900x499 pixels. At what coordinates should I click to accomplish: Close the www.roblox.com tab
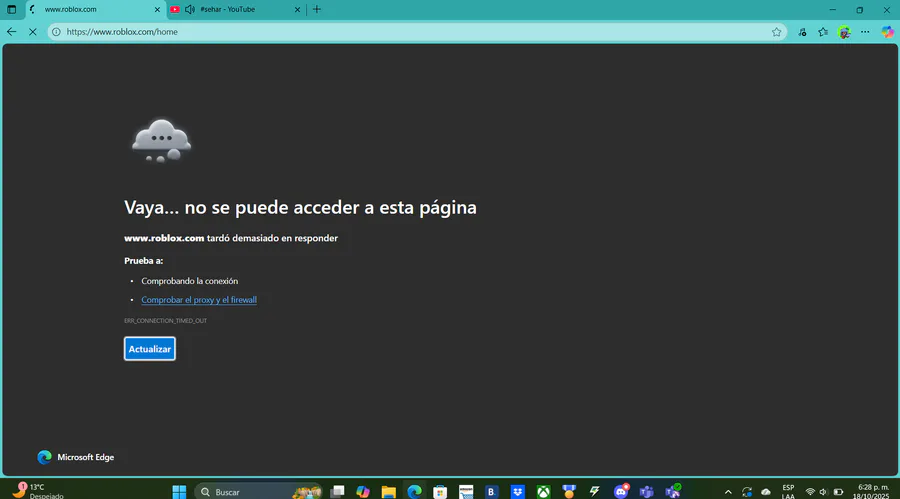pyautogui.click(x=157, y=10)
